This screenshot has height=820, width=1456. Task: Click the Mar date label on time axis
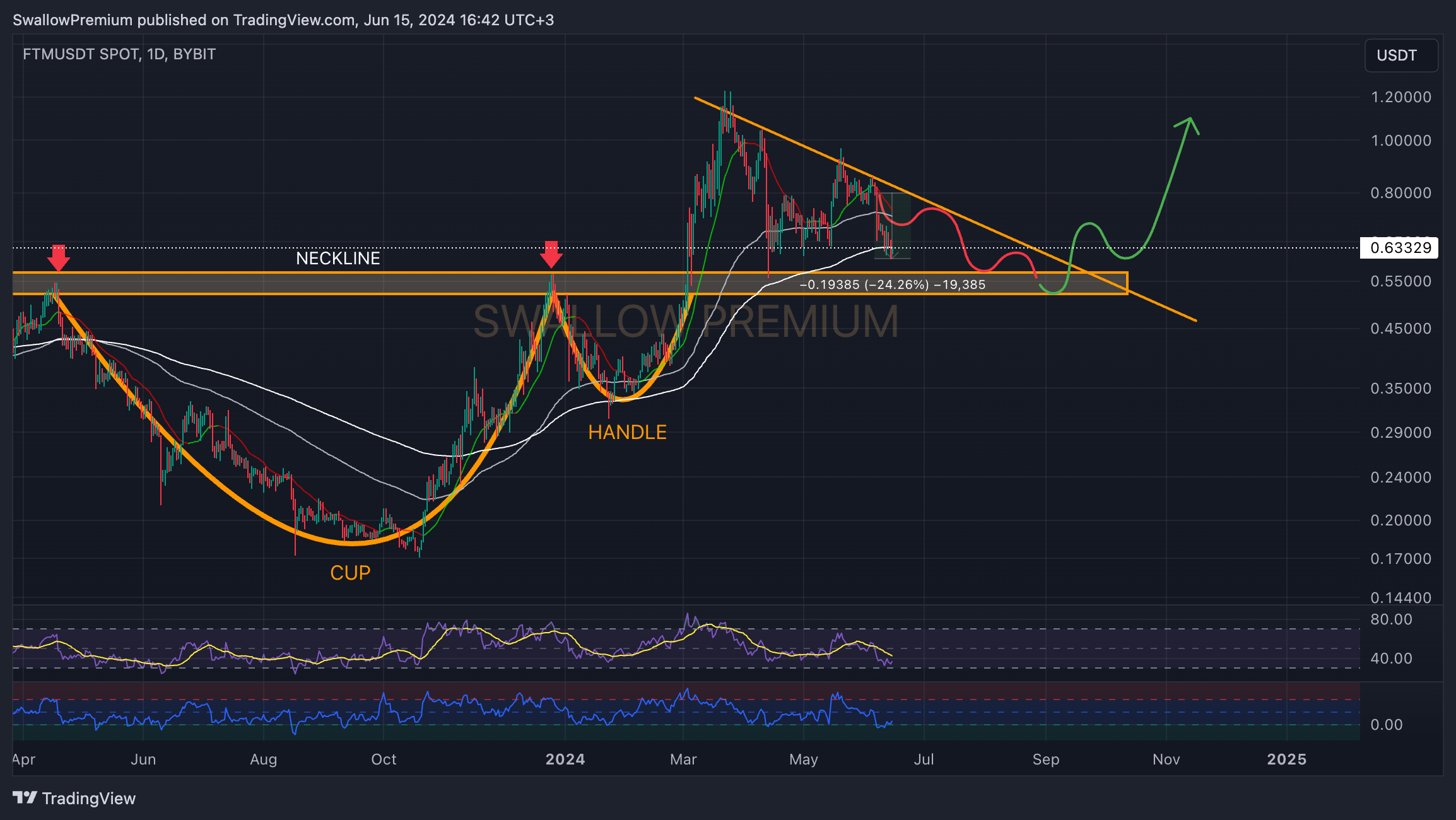[x=683, y=759]
